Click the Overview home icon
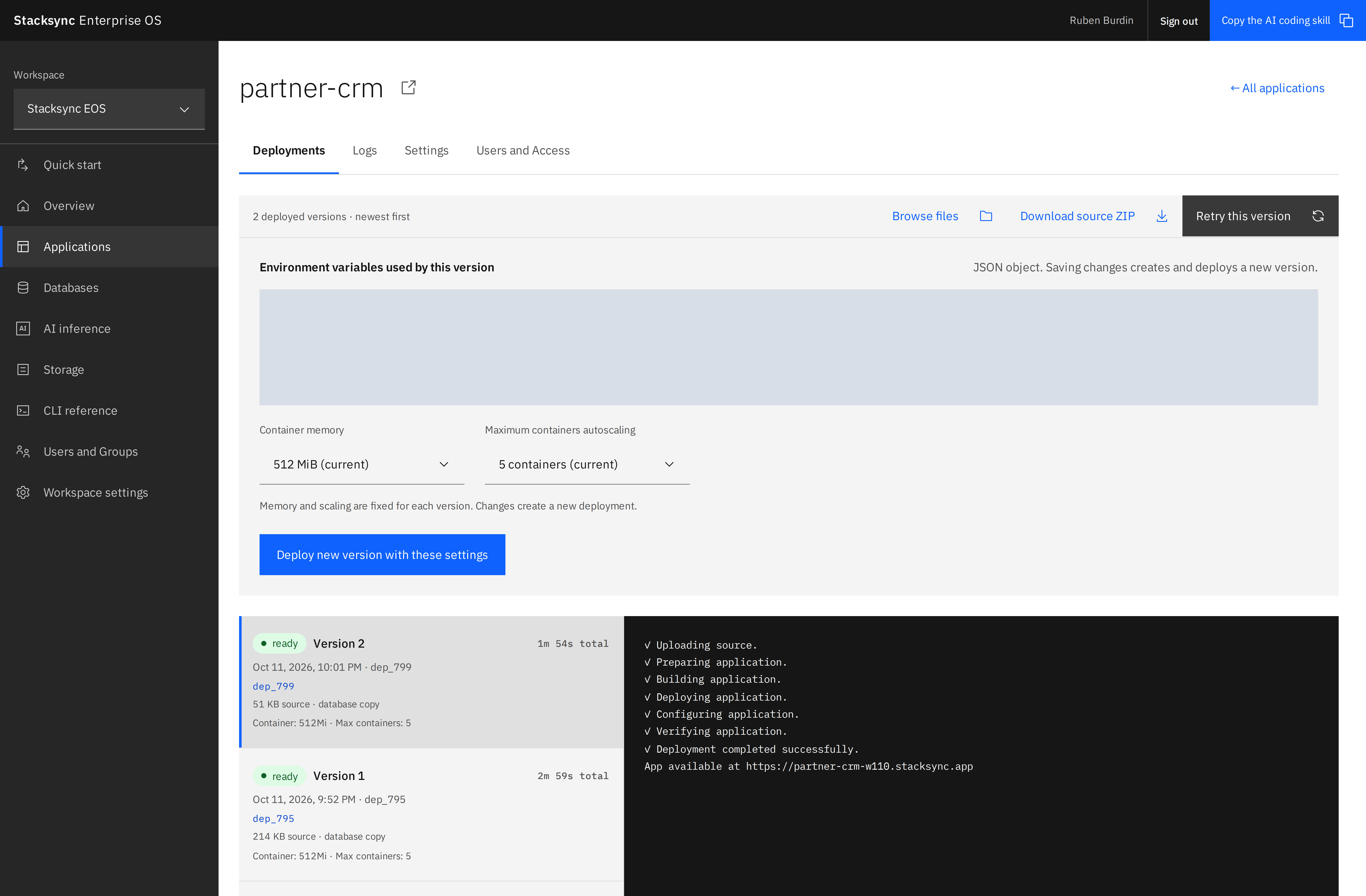1366x896 pixels. (x=23, y=205)
